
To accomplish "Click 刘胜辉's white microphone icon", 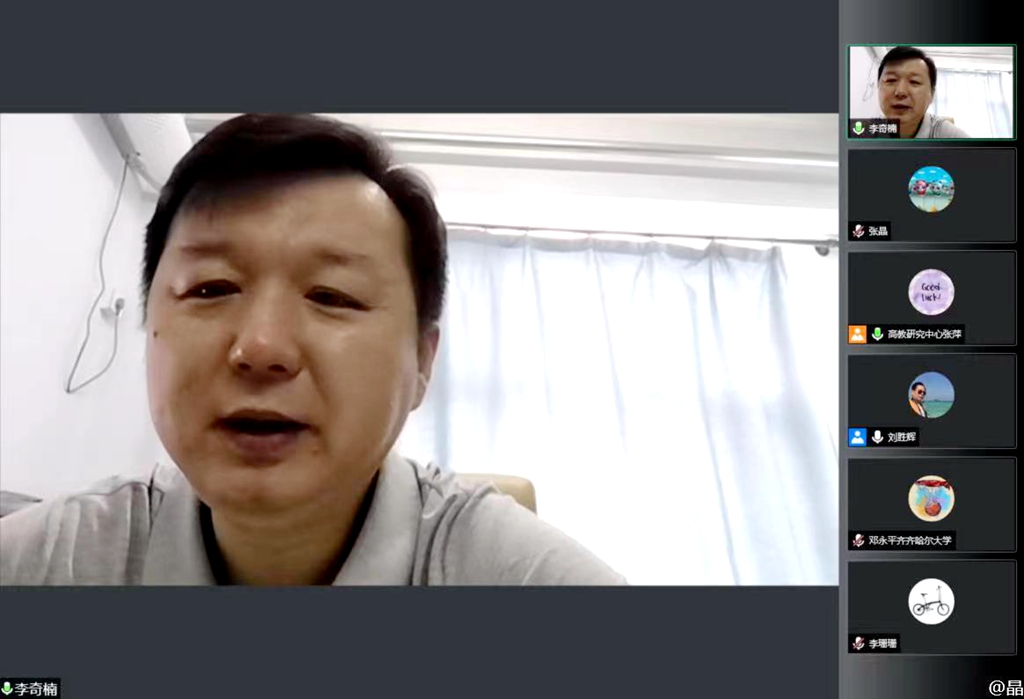I will click(x=877, y=437).
